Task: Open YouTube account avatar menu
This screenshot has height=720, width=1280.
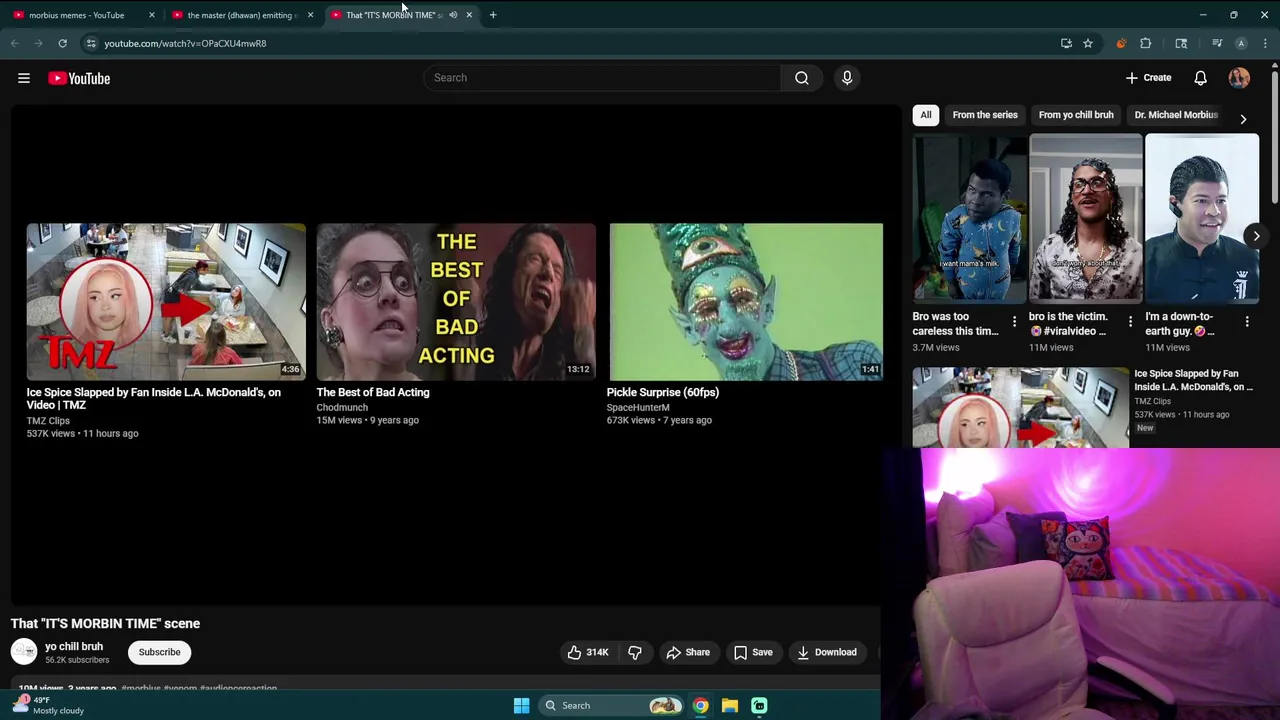Action: pos(1239,78)
